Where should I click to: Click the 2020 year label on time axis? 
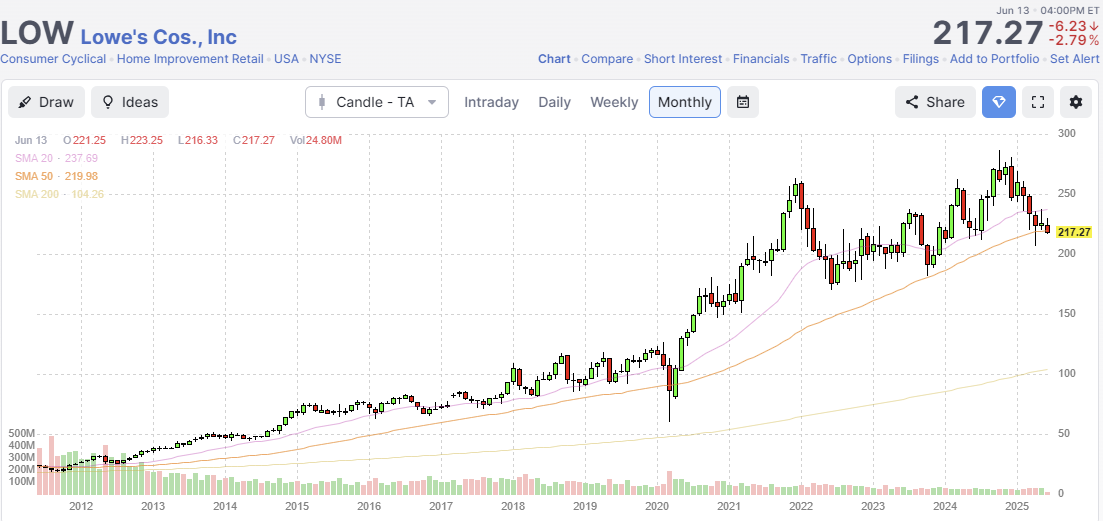[x=656, y=506]
